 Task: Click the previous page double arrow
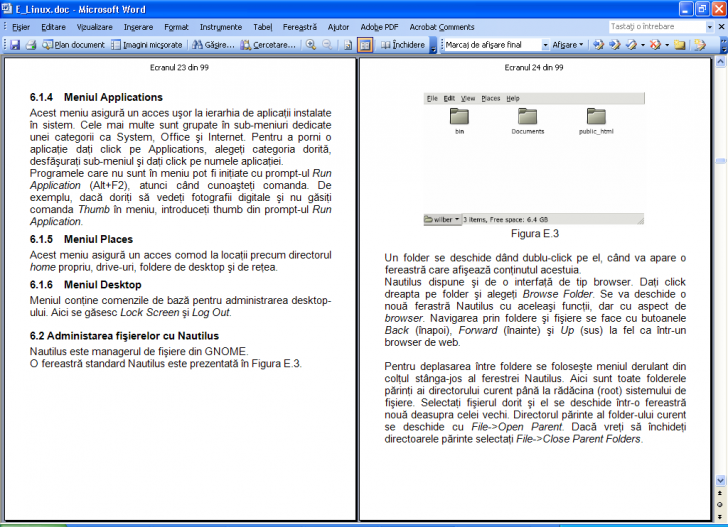click(x=720, y=493)
